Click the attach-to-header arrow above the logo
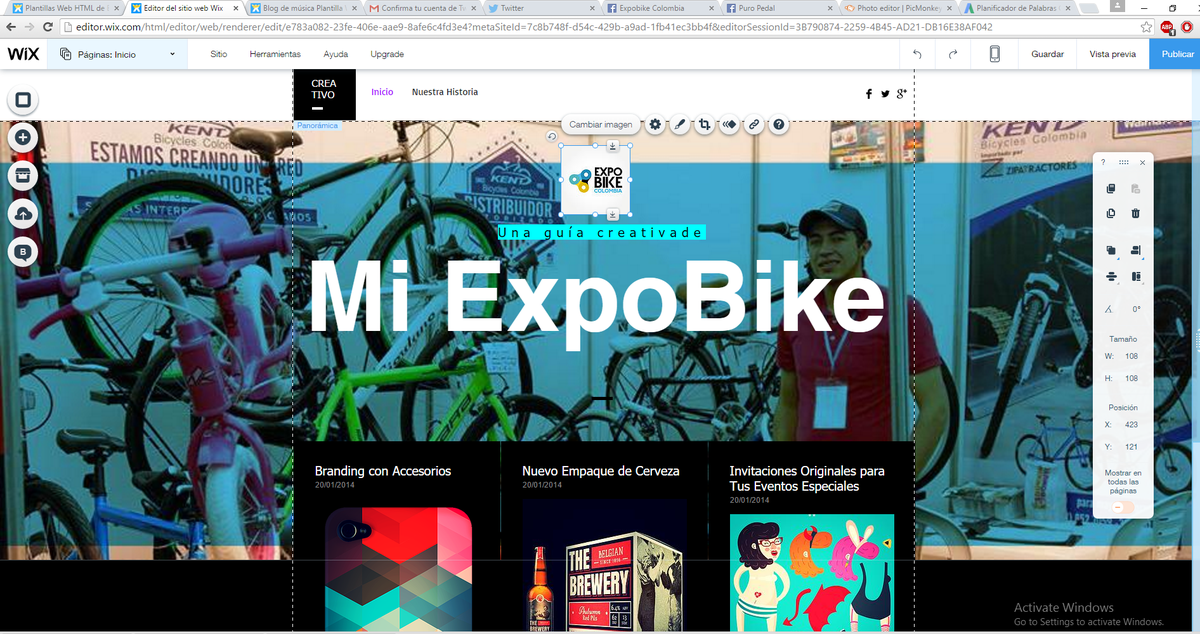 [612, 148]
